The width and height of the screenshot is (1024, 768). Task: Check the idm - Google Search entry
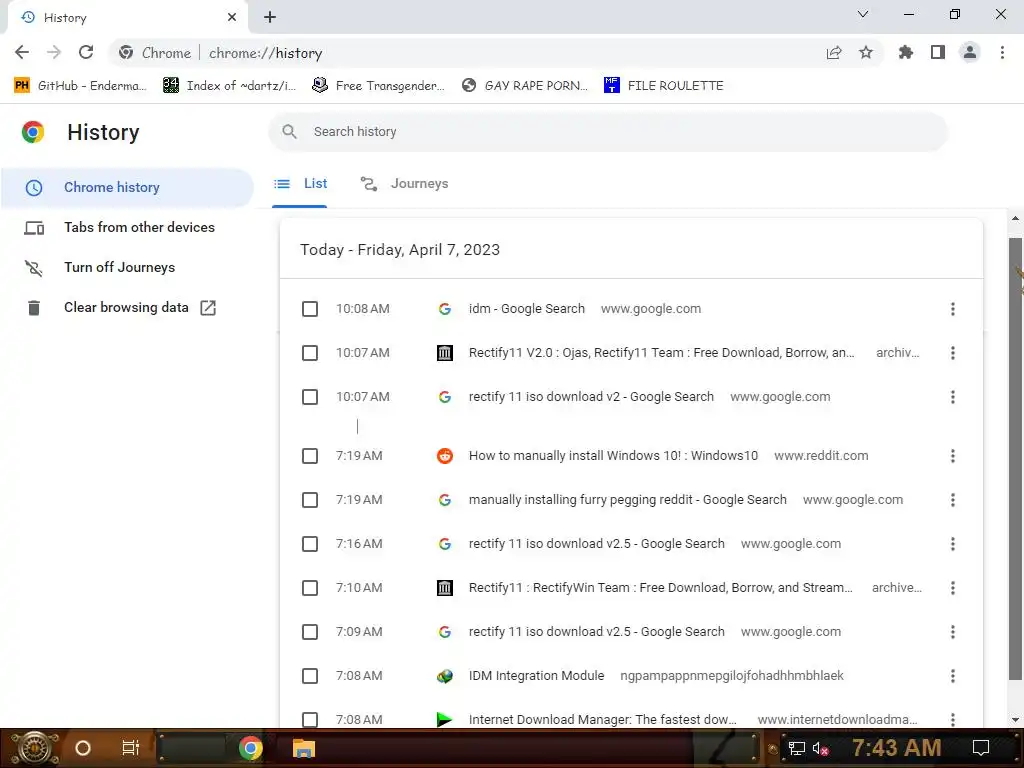pyautogui.click(x=310, y=309)
